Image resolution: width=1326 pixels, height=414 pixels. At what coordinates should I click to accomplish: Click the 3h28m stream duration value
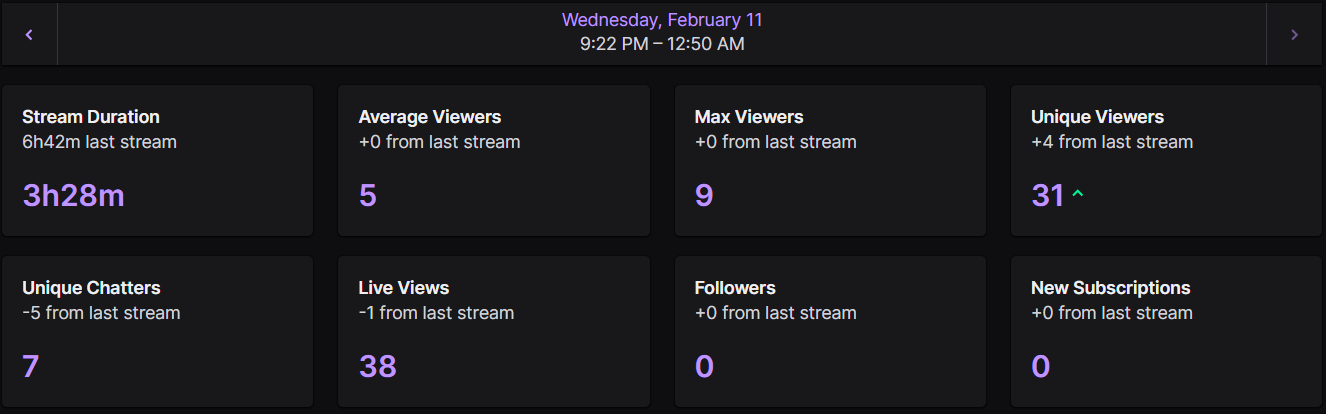[73, 196]
